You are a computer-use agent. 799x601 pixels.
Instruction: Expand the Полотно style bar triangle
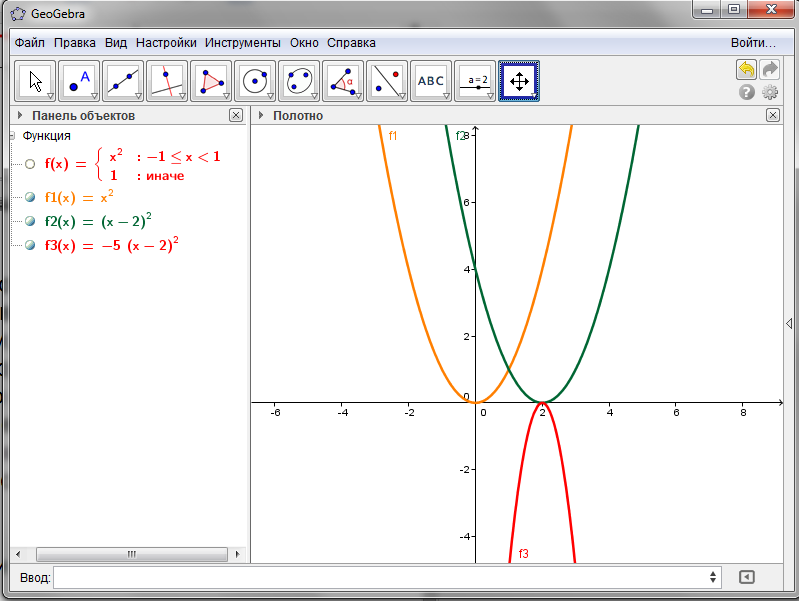click(x=261, y=115)
